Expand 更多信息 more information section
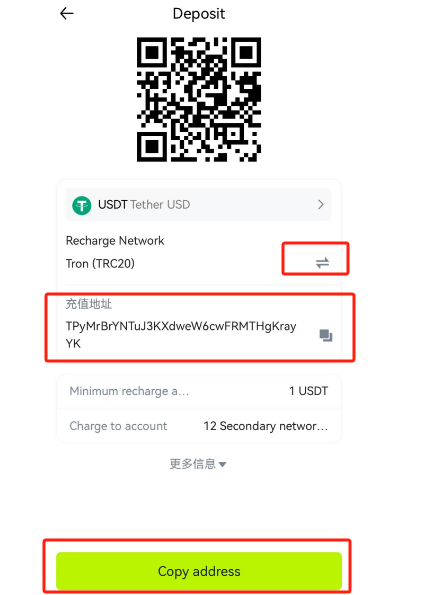 point(198,464)
